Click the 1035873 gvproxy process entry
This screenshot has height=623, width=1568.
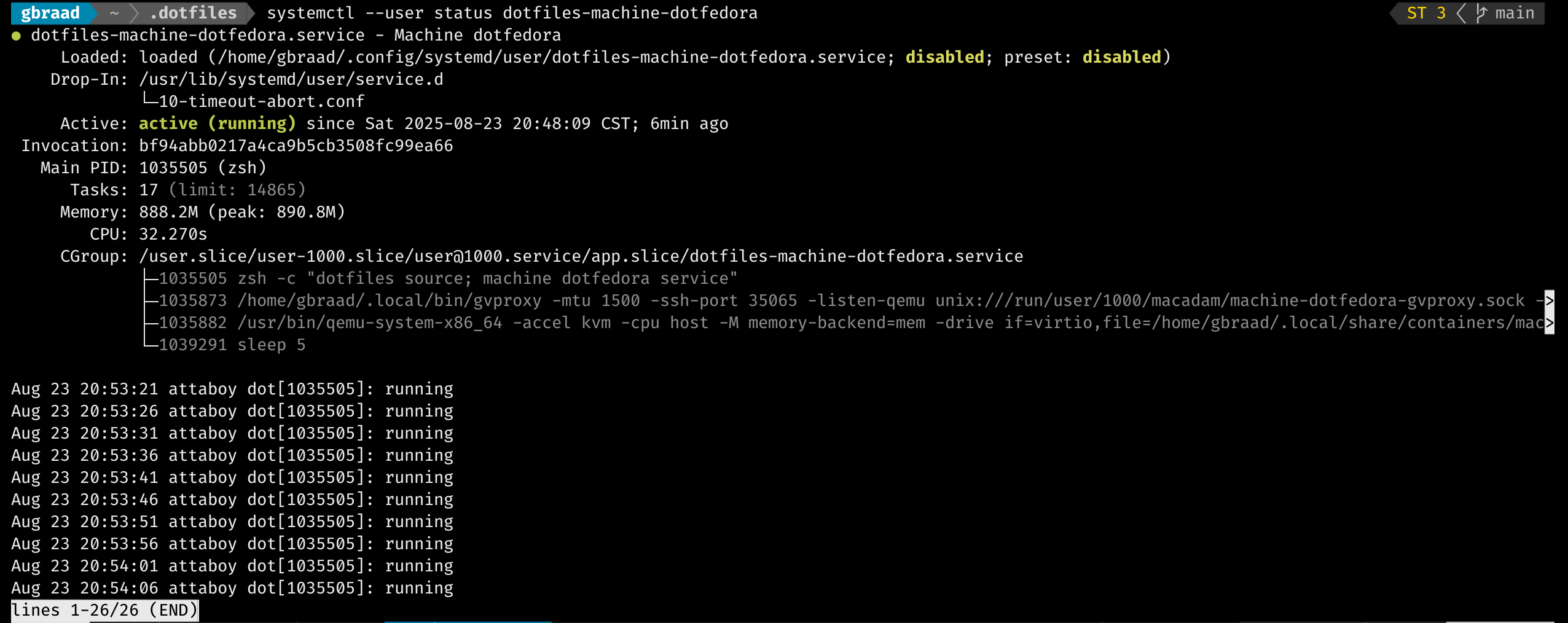[x=842, y=300]
